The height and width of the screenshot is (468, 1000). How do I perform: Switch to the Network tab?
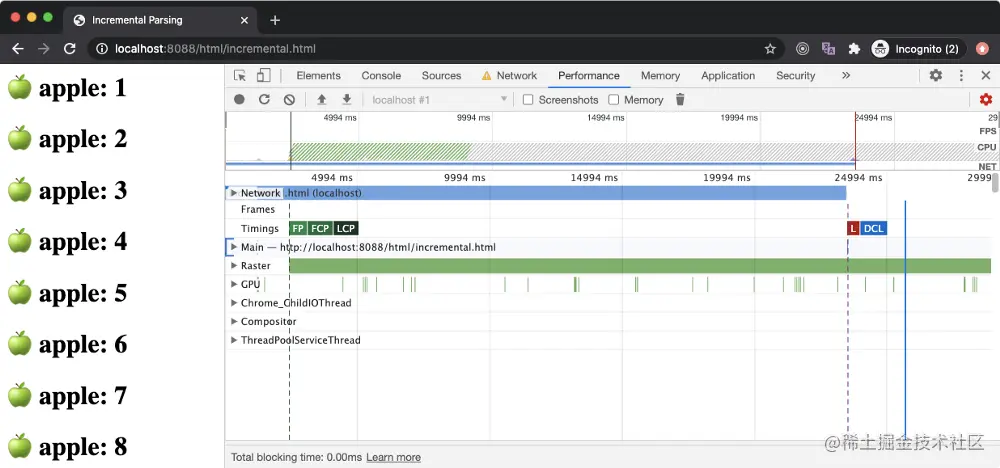click(x=510, y=75)
